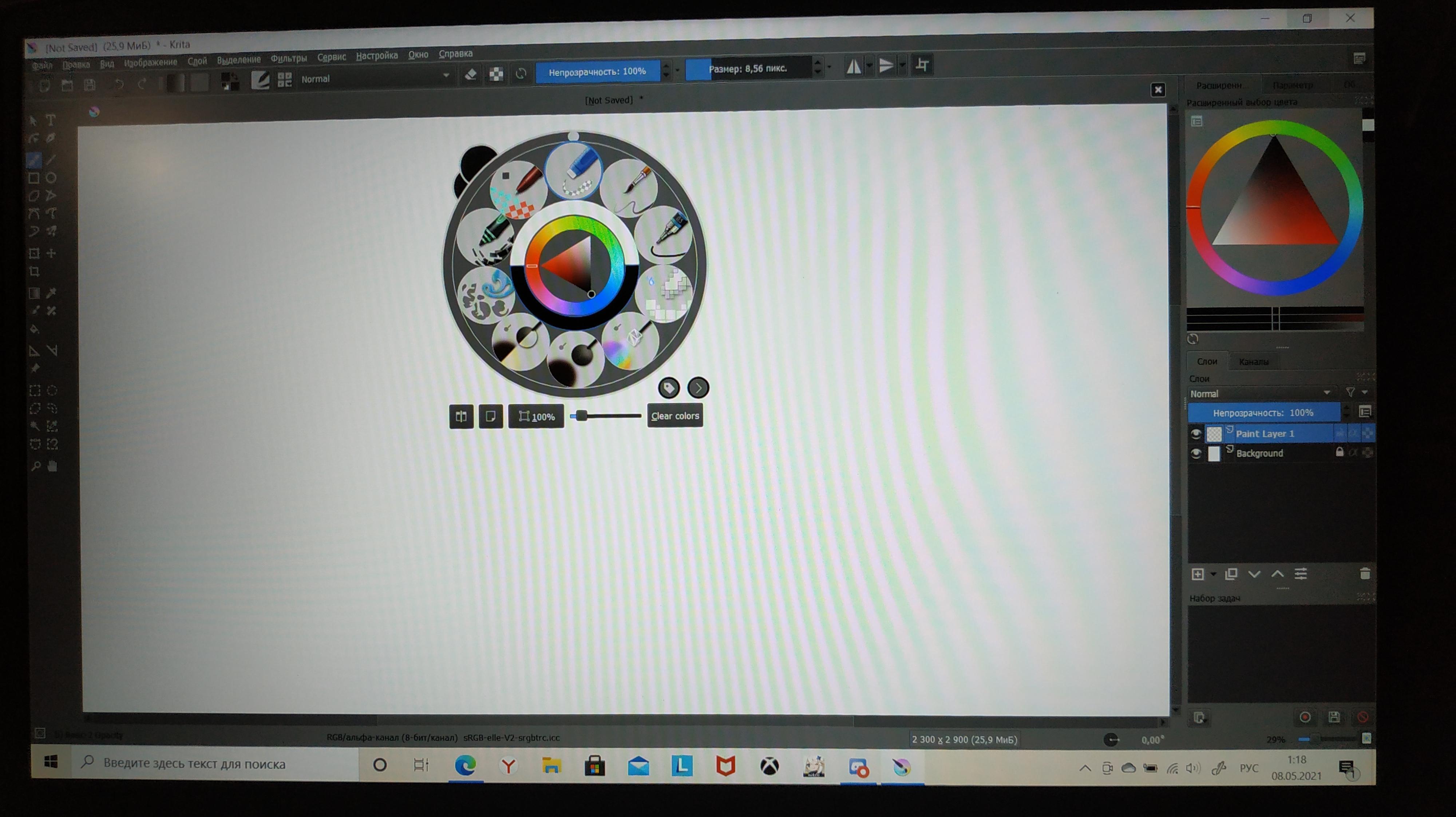The width and height of the screenshot is (1456, 817).
Task: Click the horizontal mirror tool icon
Action: click(854, 66)
